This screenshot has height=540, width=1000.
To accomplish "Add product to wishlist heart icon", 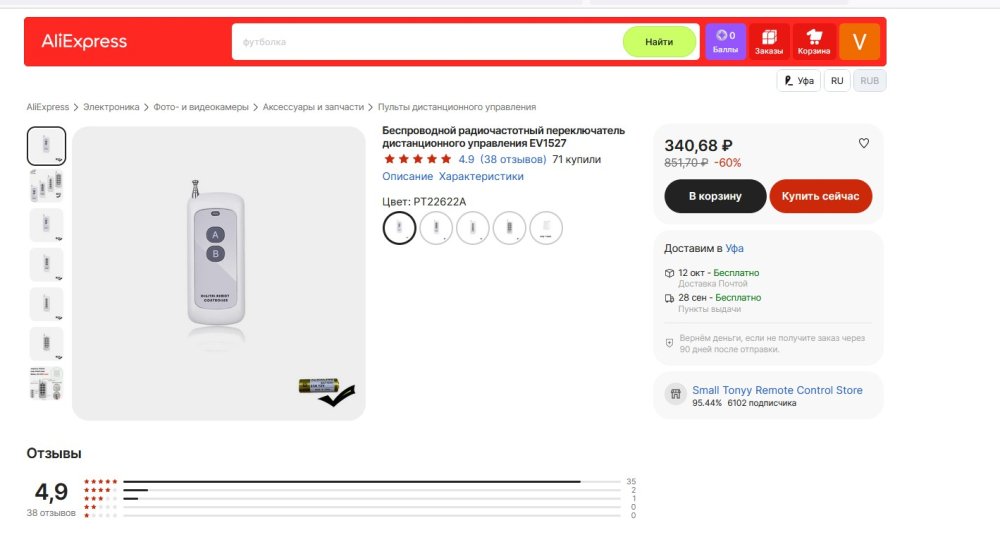I will pyautogui.click(x=864, y=144).
